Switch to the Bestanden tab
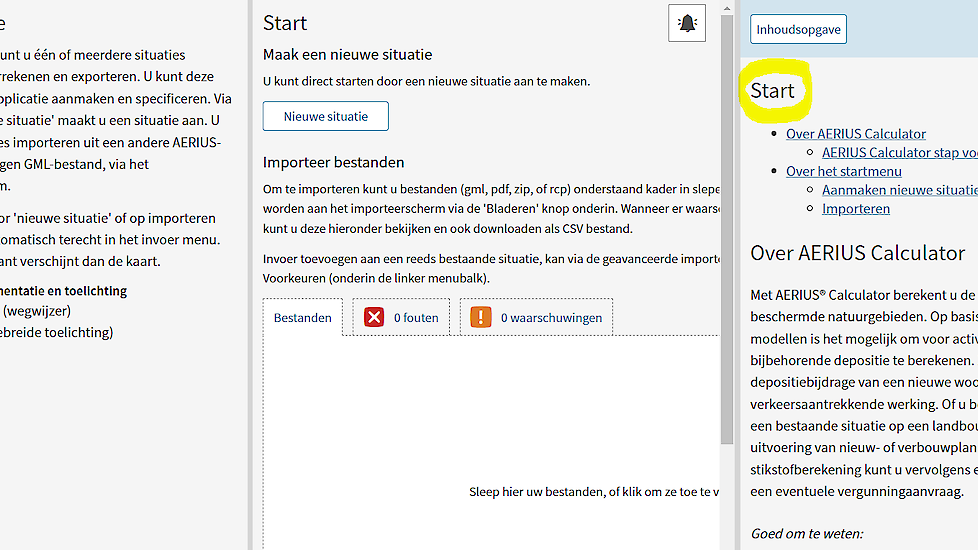 [x=303, y=317]
